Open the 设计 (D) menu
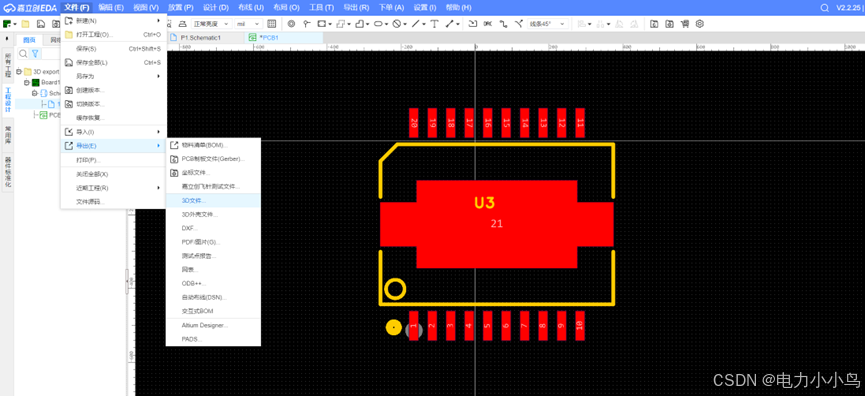865x396 pixels. click(216, 8)
